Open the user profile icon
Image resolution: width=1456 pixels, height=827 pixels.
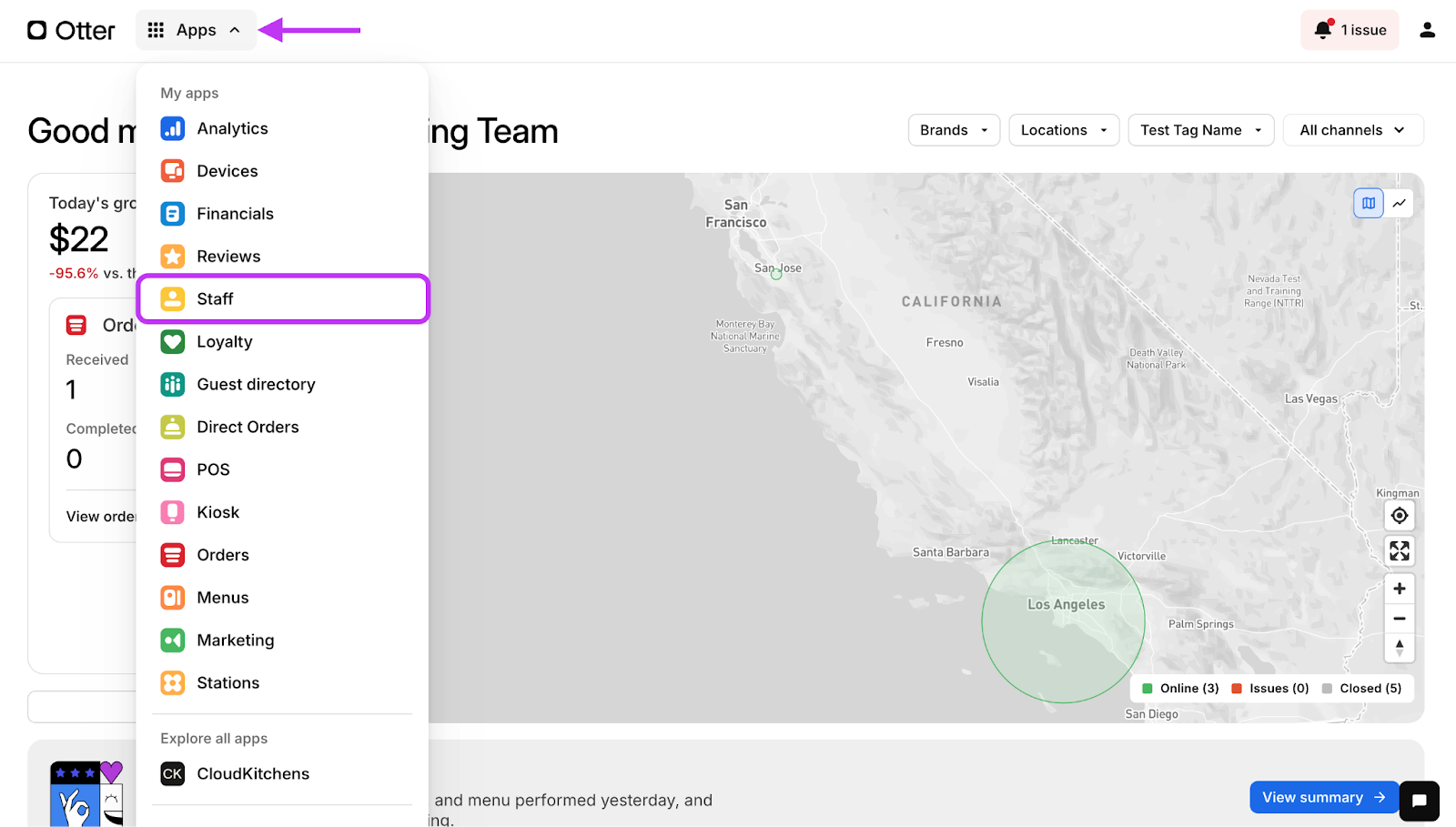click(x=1427, y=30)
